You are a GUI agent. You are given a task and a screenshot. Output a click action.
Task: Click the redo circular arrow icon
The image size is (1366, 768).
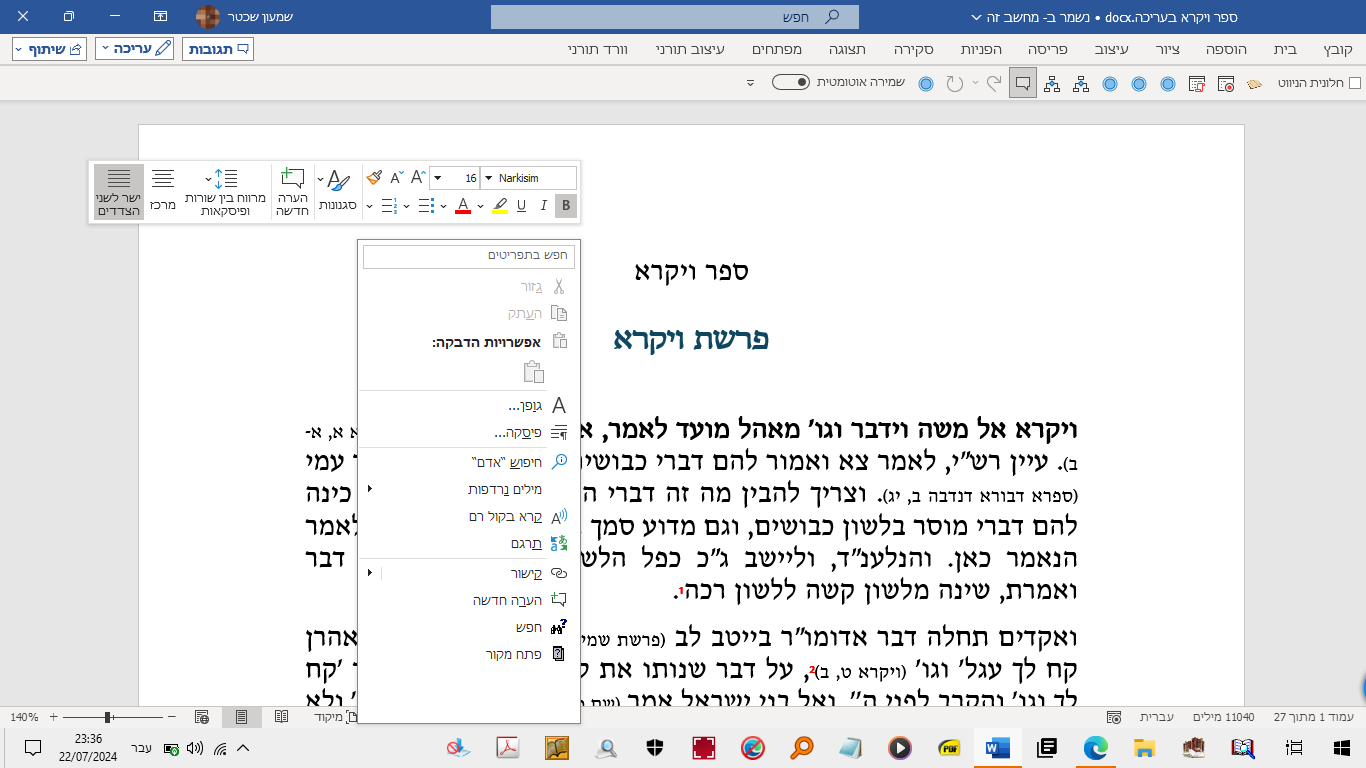pos(954,84)
